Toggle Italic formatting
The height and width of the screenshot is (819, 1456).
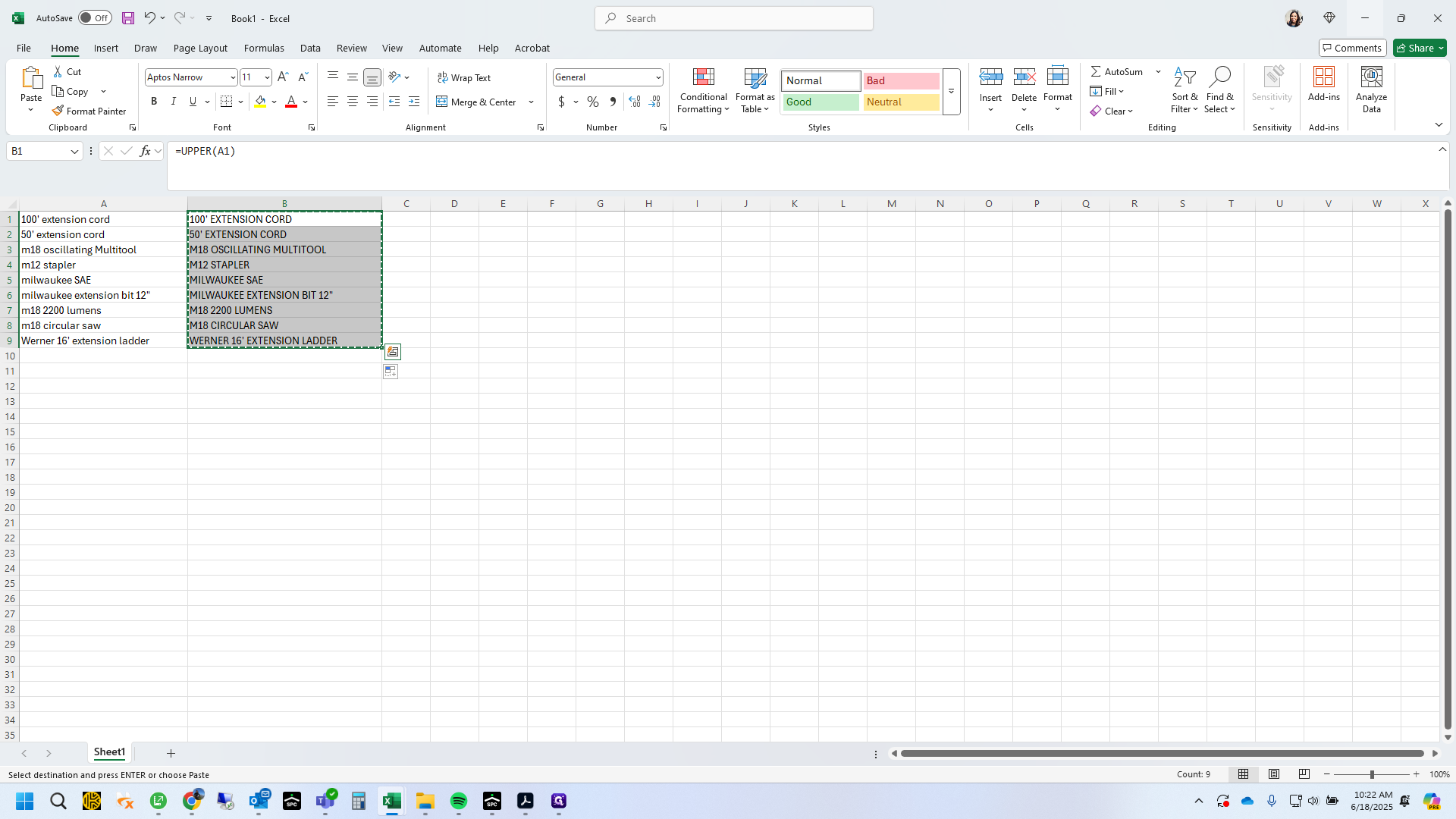pos(174,102)
